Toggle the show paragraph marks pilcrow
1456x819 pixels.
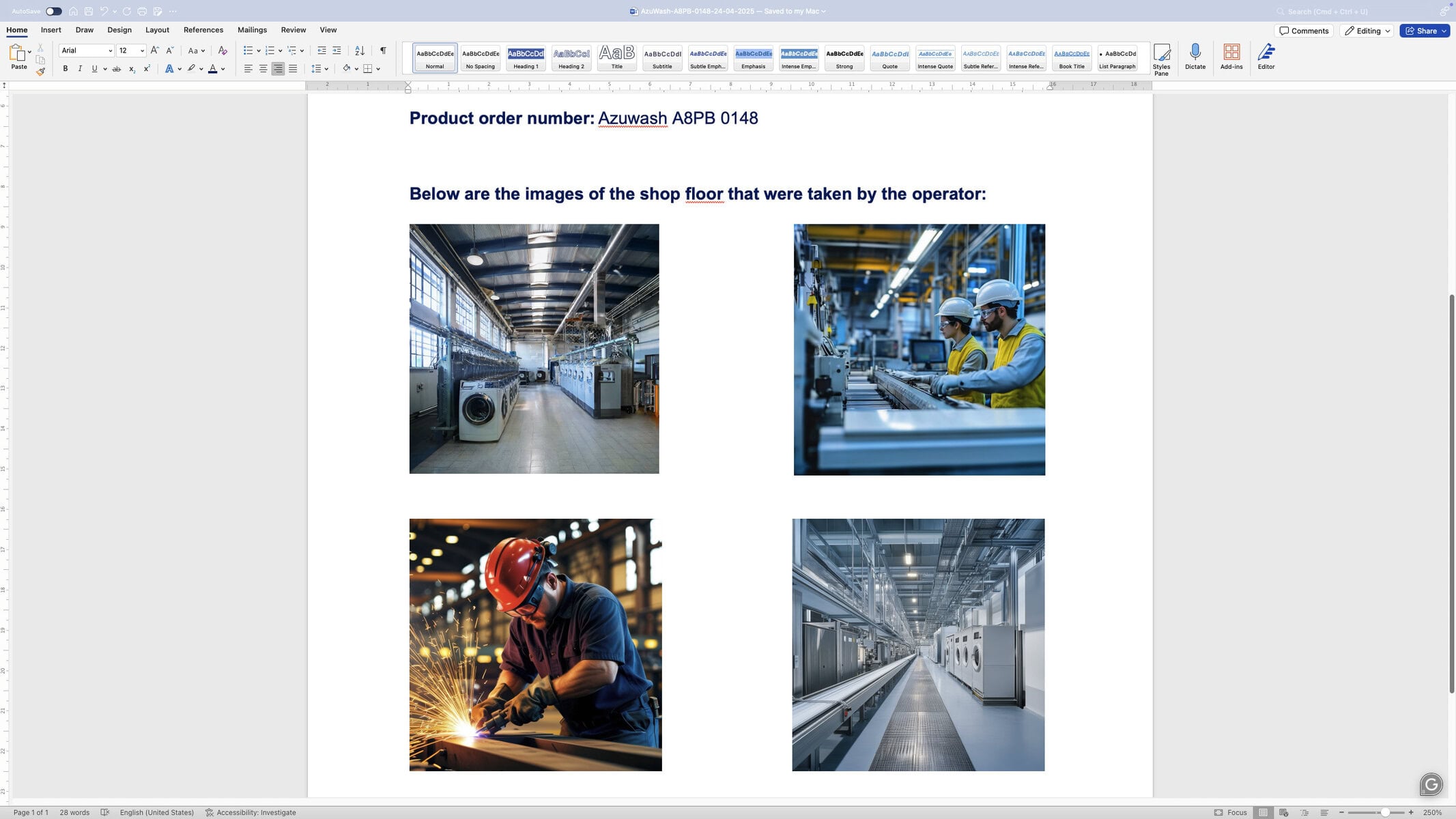click(x=383, y=51)
